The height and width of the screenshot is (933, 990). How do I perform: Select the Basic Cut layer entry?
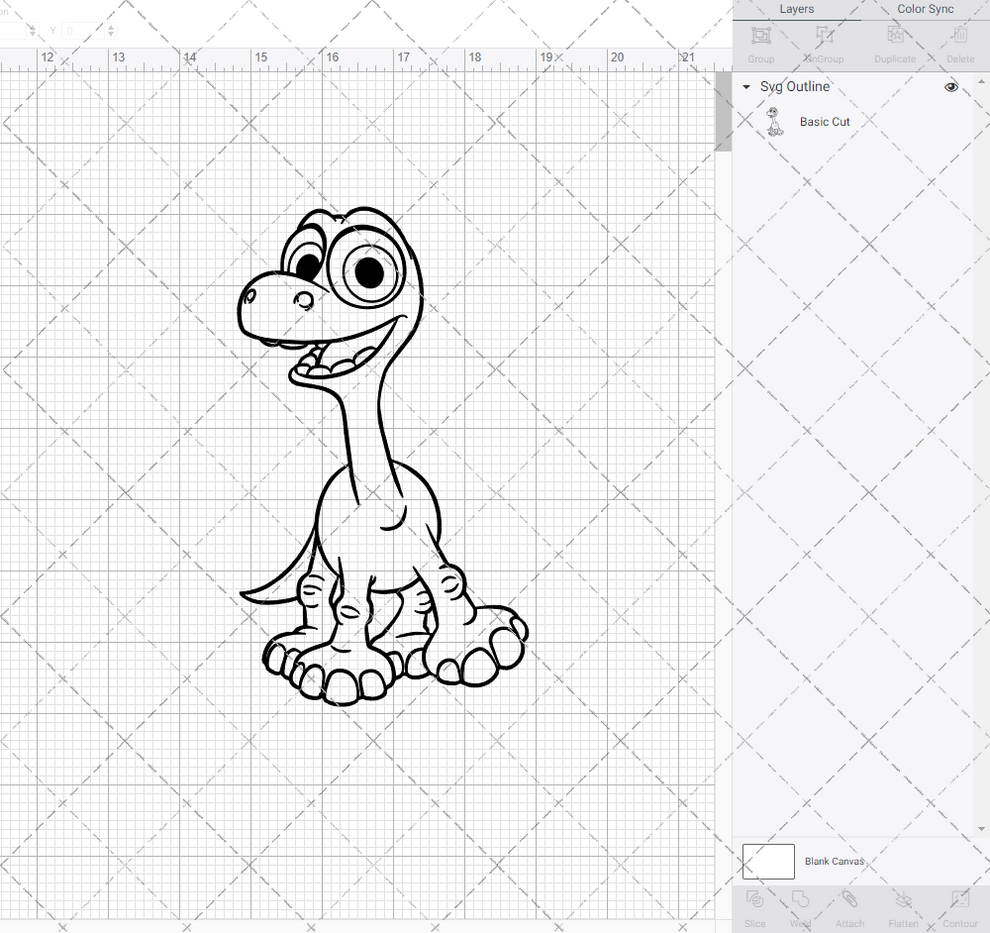[825, 121]
